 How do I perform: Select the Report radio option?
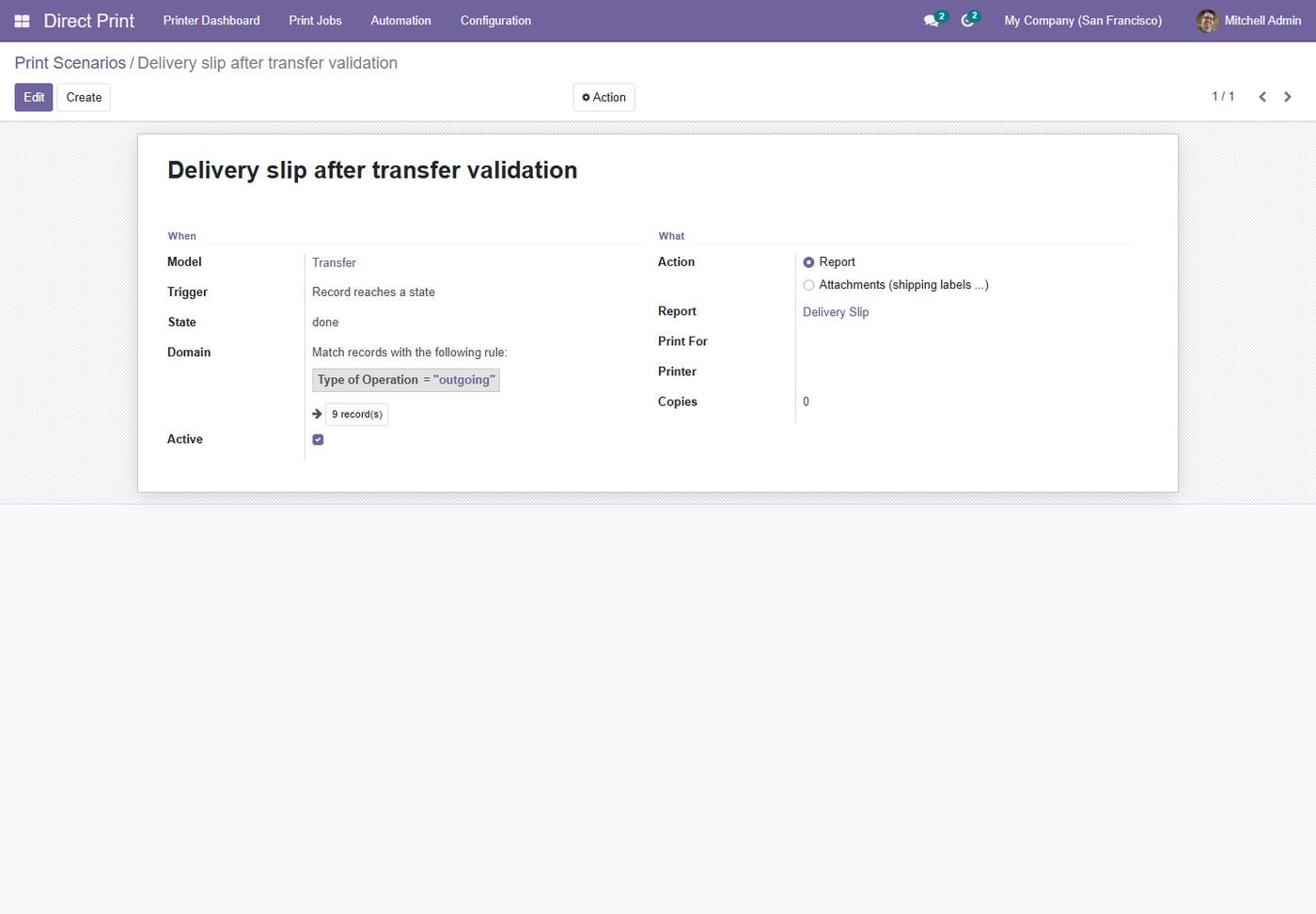tap(808, 262)
